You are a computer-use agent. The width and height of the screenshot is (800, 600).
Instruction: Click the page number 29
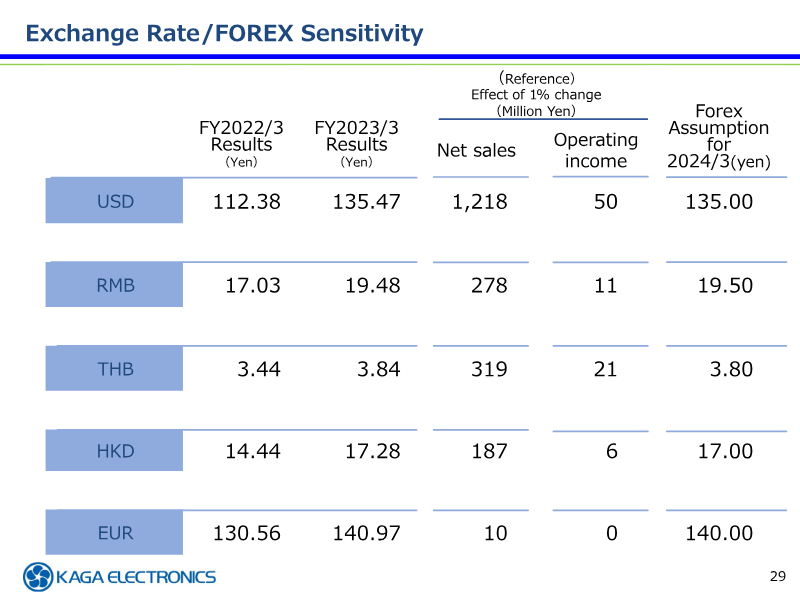click(778, 576)
